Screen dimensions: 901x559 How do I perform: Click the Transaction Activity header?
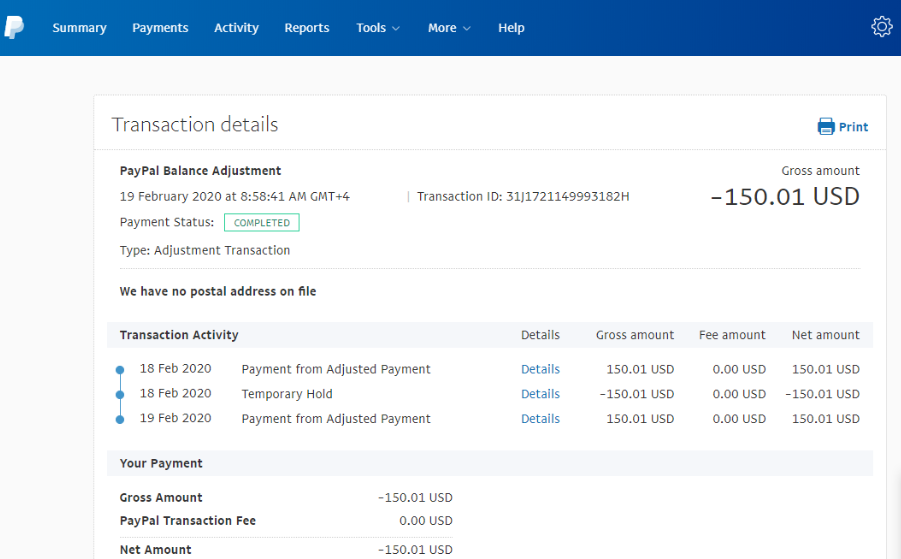(179, 335)
